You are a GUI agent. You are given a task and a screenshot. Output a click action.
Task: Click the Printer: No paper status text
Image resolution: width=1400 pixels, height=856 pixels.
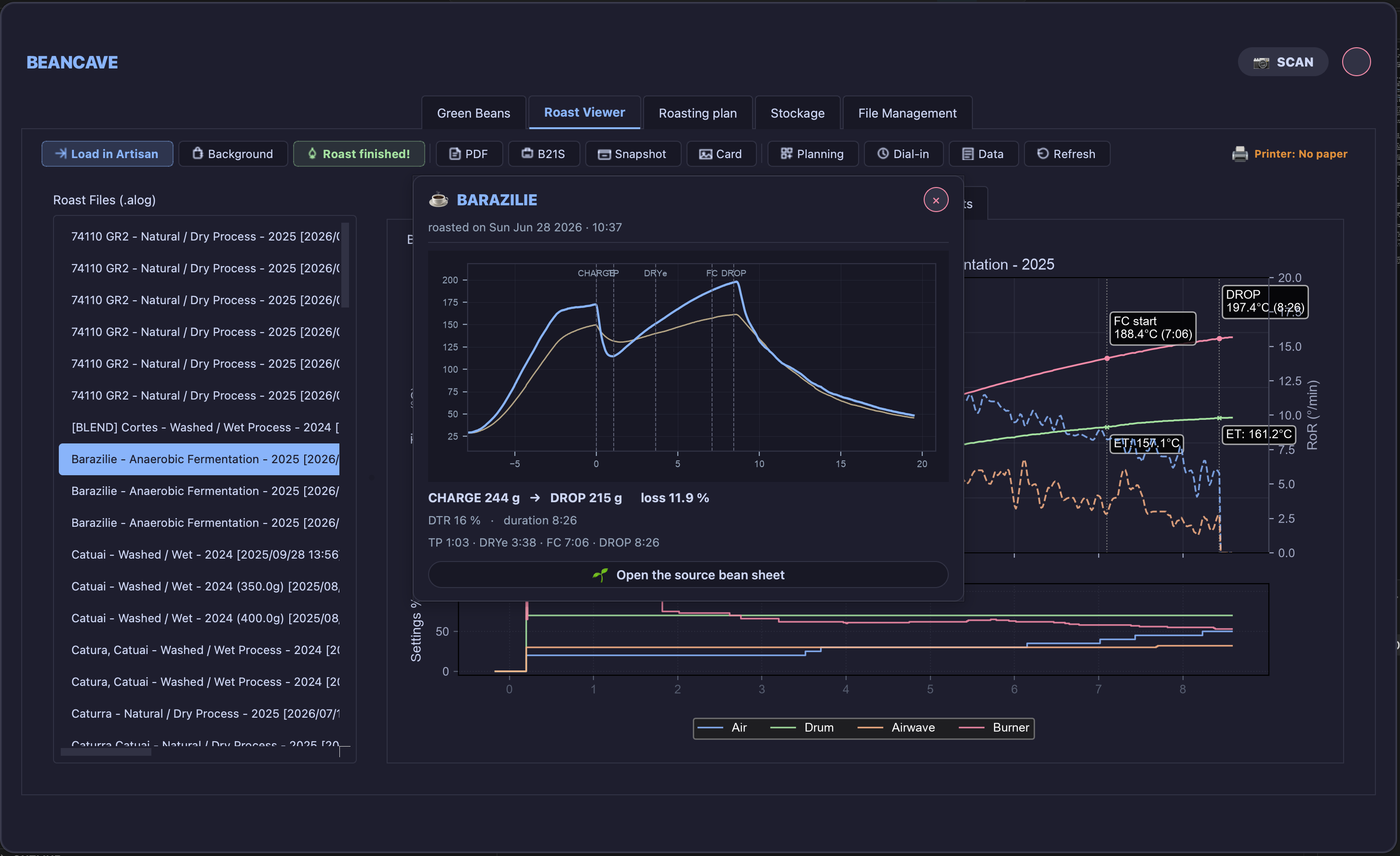click(1301, 154)
